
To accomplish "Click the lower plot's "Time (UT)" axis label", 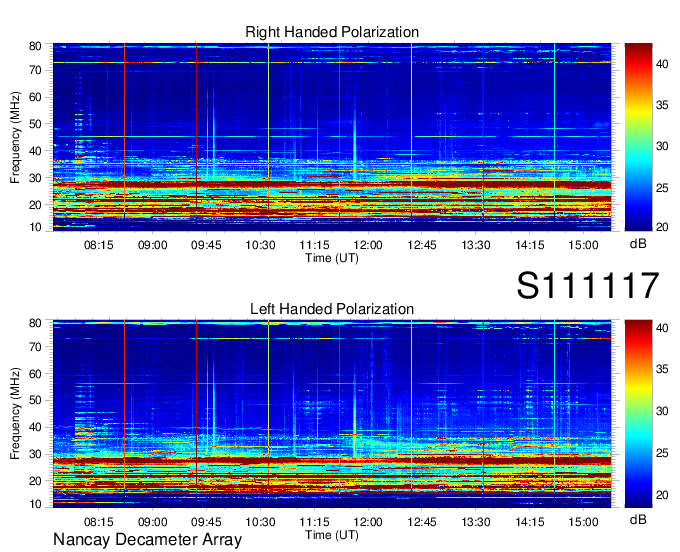I will [x=332, y=535].
